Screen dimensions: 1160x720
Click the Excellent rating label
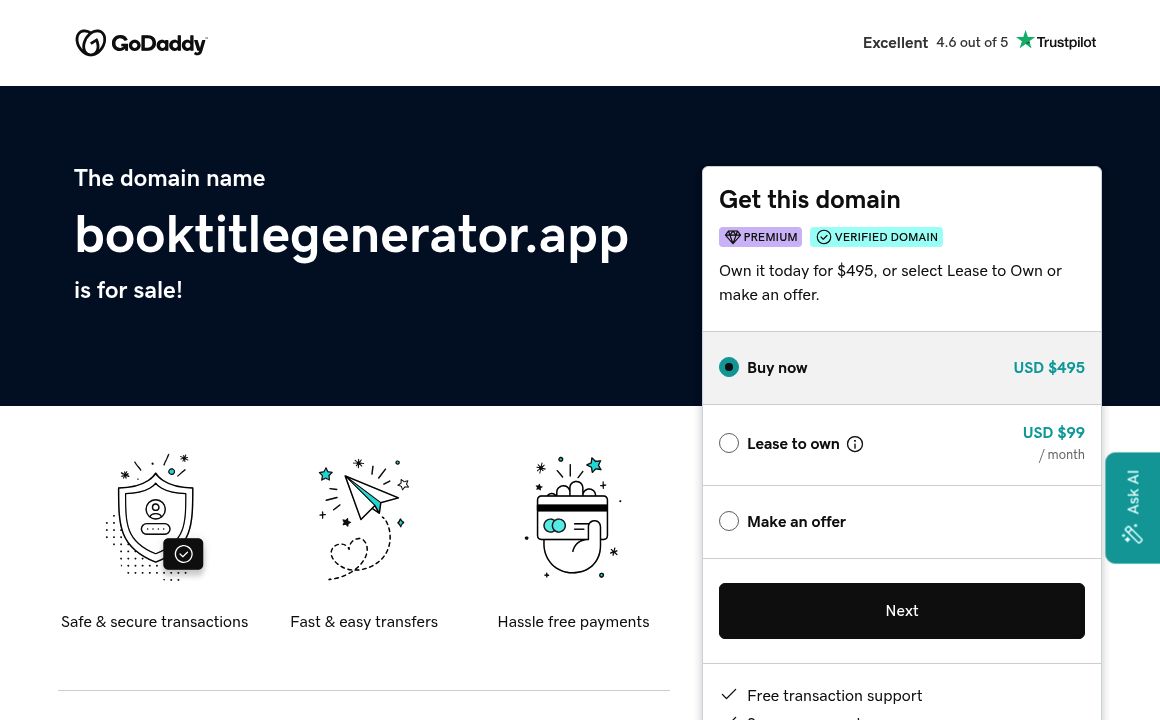(x=894, y=42)
